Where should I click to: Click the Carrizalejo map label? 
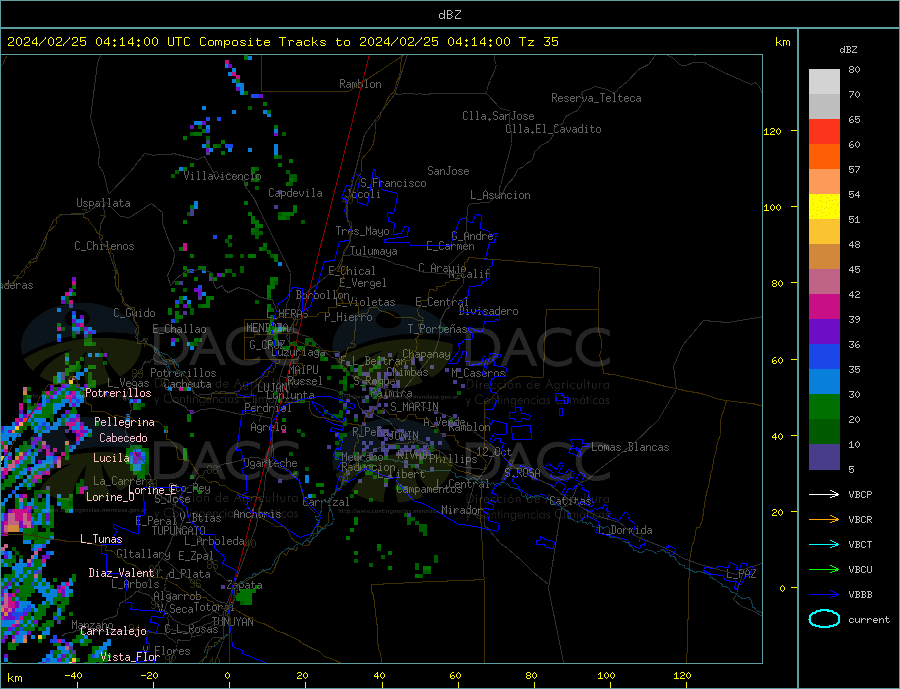click(113, 632)
